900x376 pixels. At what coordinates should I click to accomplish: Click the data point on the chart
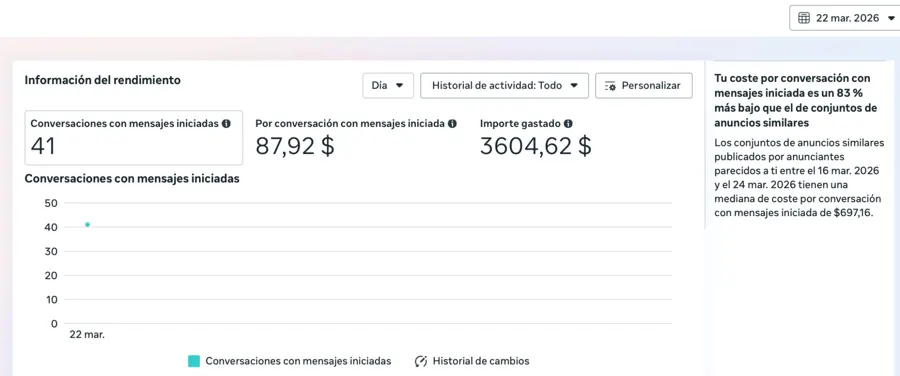pos(87,224)
